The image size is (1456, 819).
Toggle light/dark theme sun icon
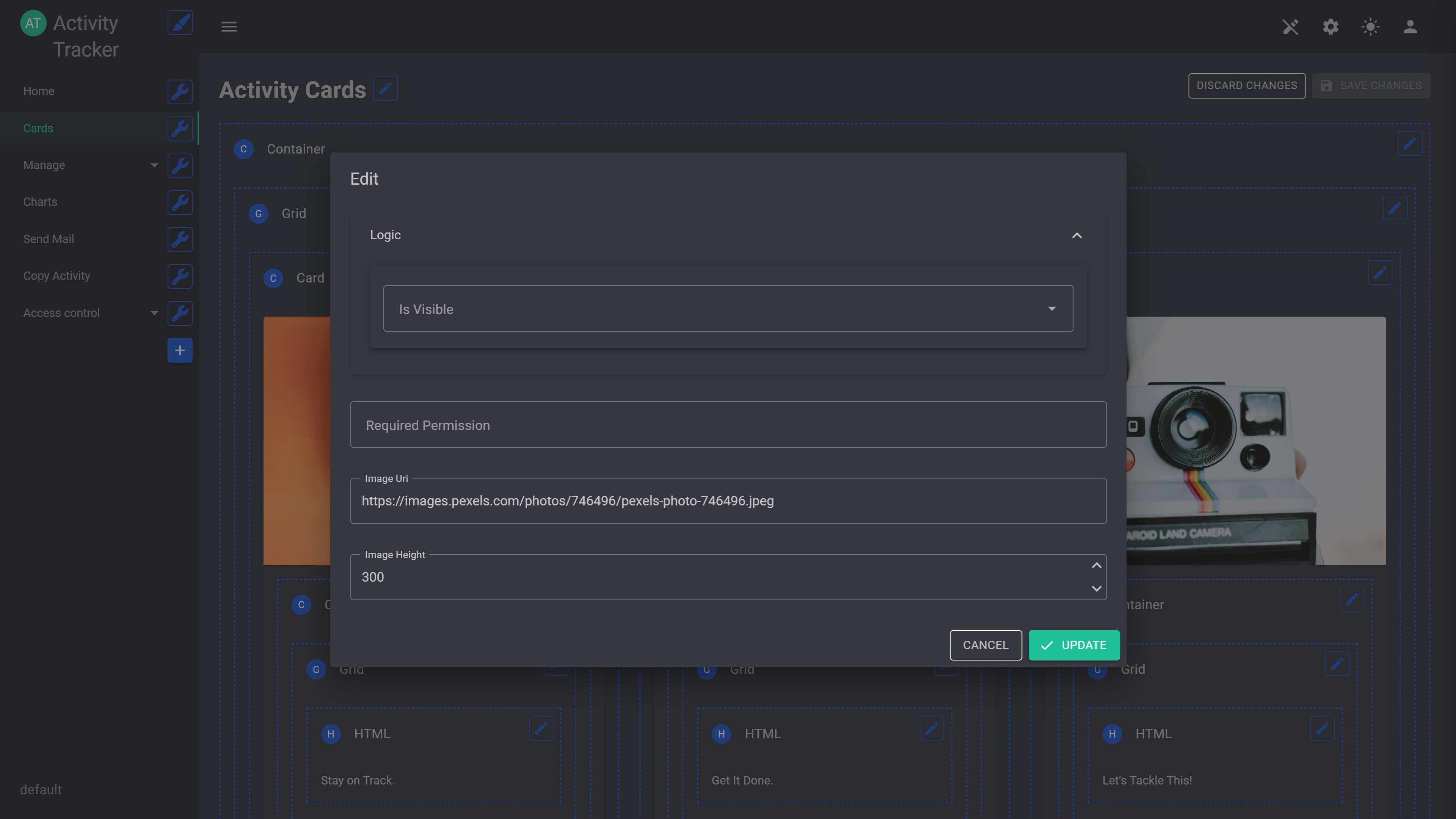point(1370,27)
